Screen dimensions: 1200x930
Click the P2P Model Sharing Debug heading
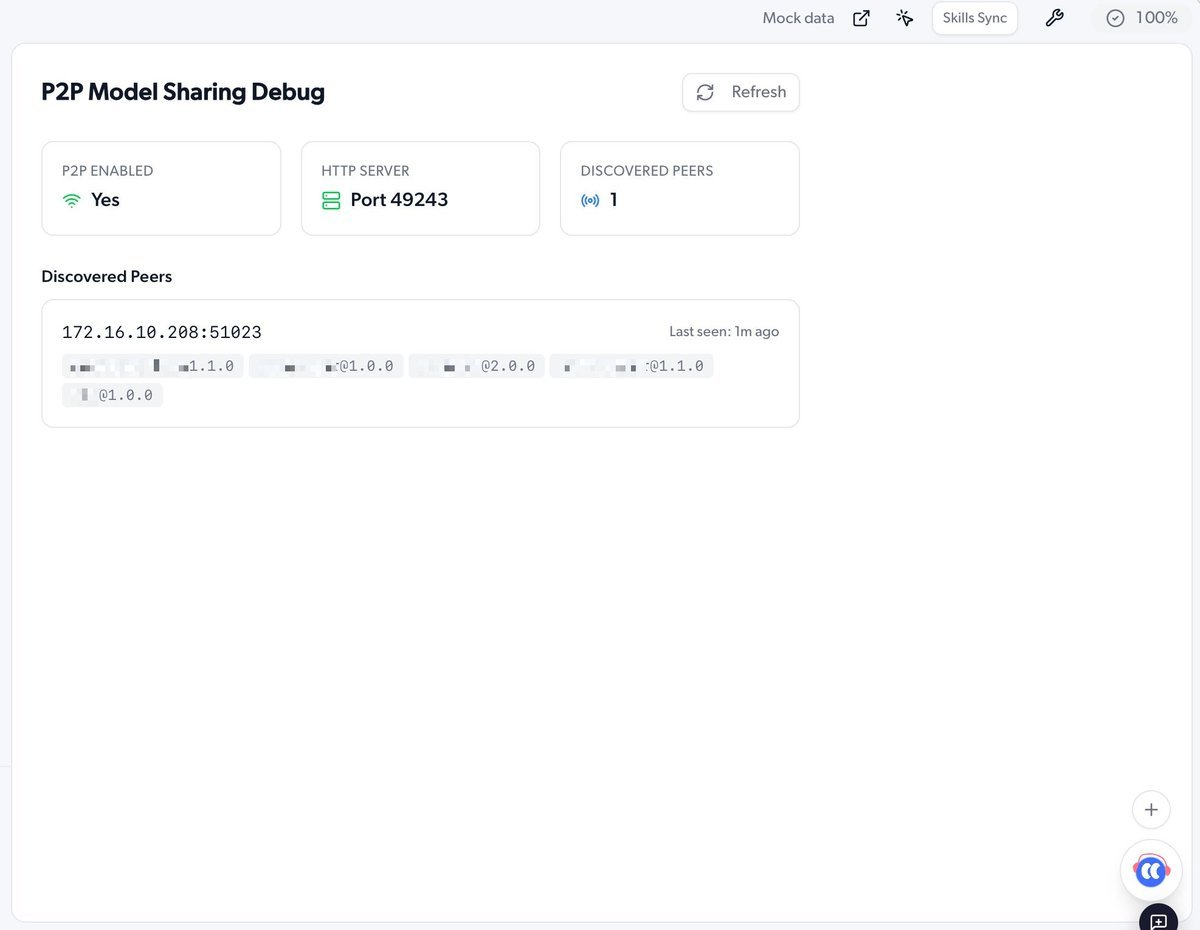pyautogui.click(x=183, y=92)
